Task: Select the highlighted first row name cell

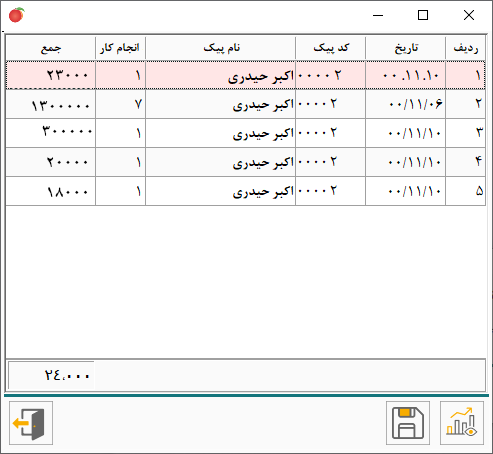Action: [220, 75]
